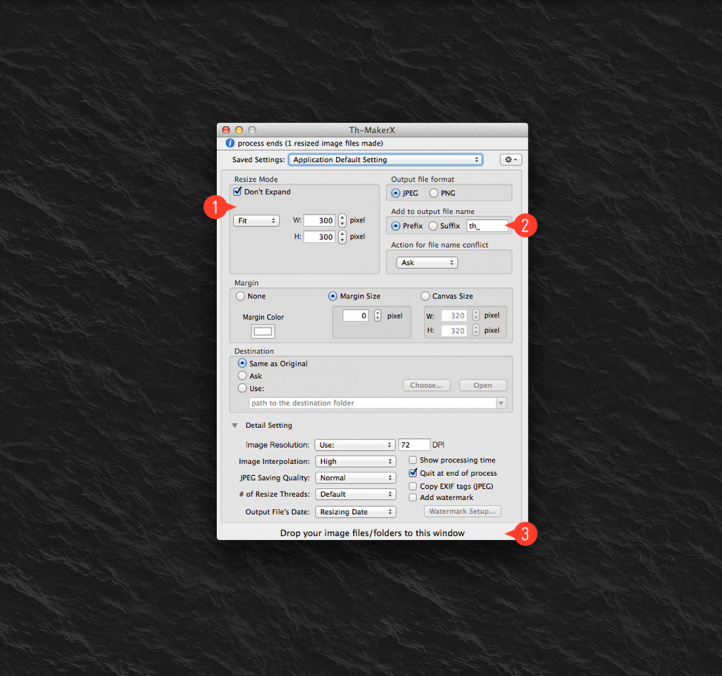Click the process ends status message
Viewport: 722px width, 676px height.
click(x=310, y=143)
